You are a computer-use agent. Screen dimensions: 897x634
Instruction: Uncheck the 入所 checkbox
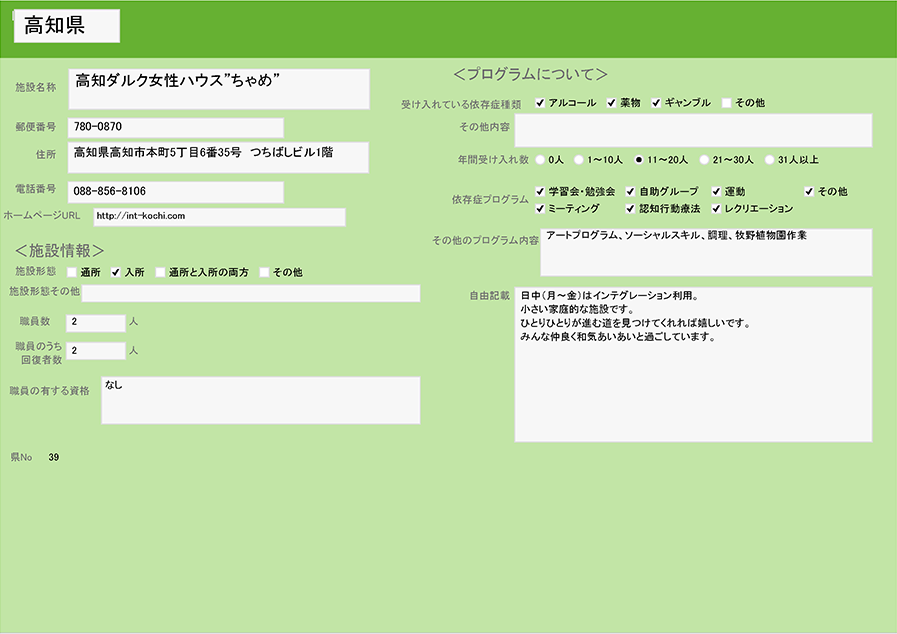tap(116, 272)
